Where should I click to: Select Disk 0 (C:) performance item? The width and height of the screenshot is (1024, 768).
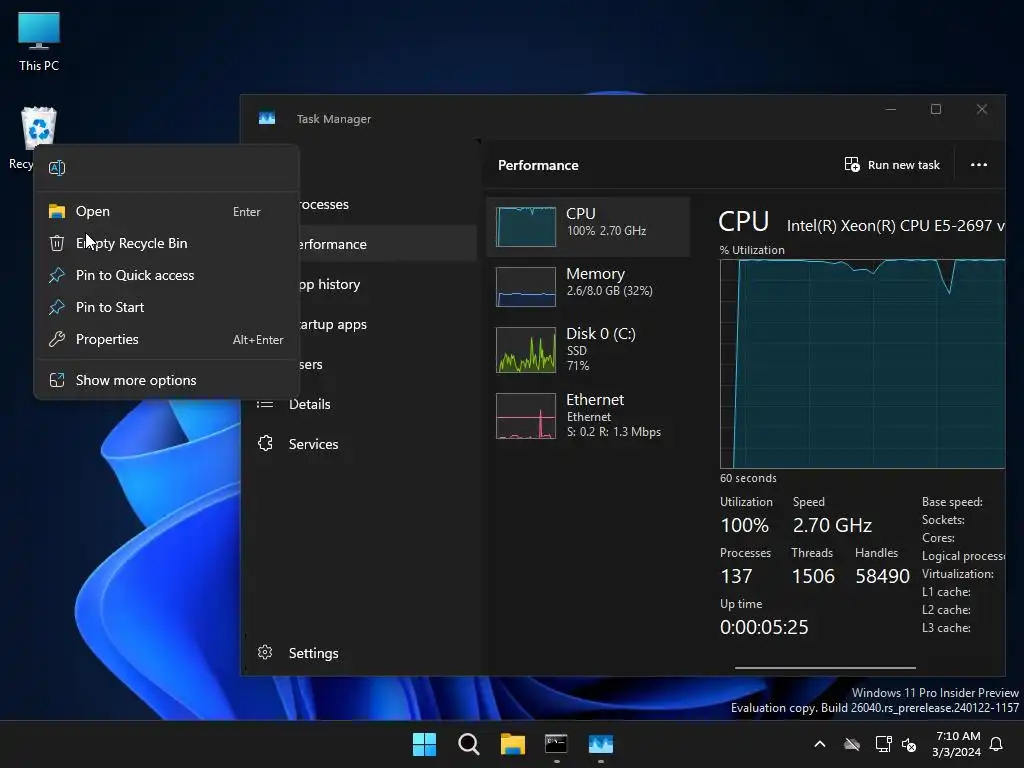coord(588,350)
